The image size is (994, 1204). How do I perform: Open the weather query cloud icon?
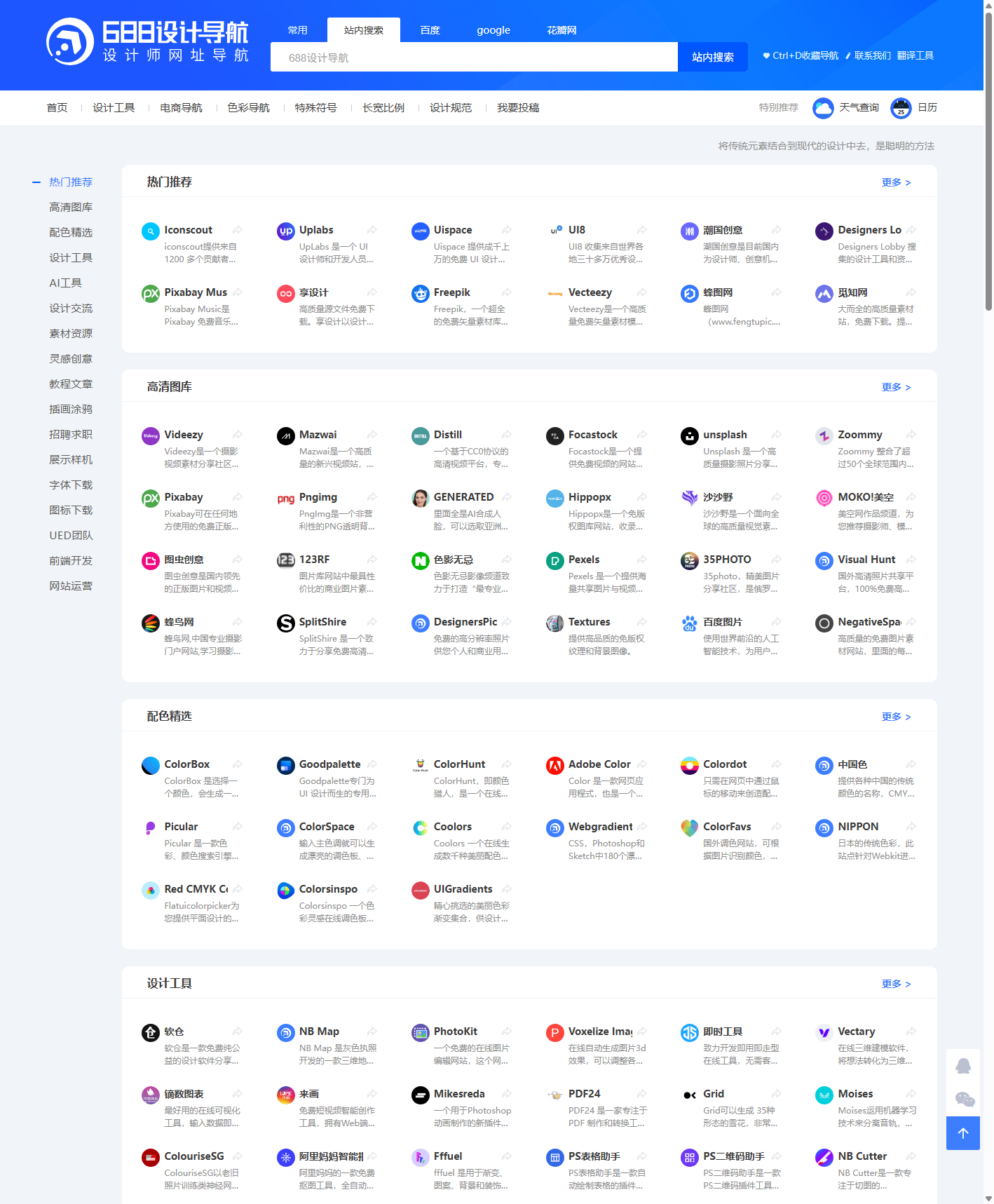pos(823,108)
